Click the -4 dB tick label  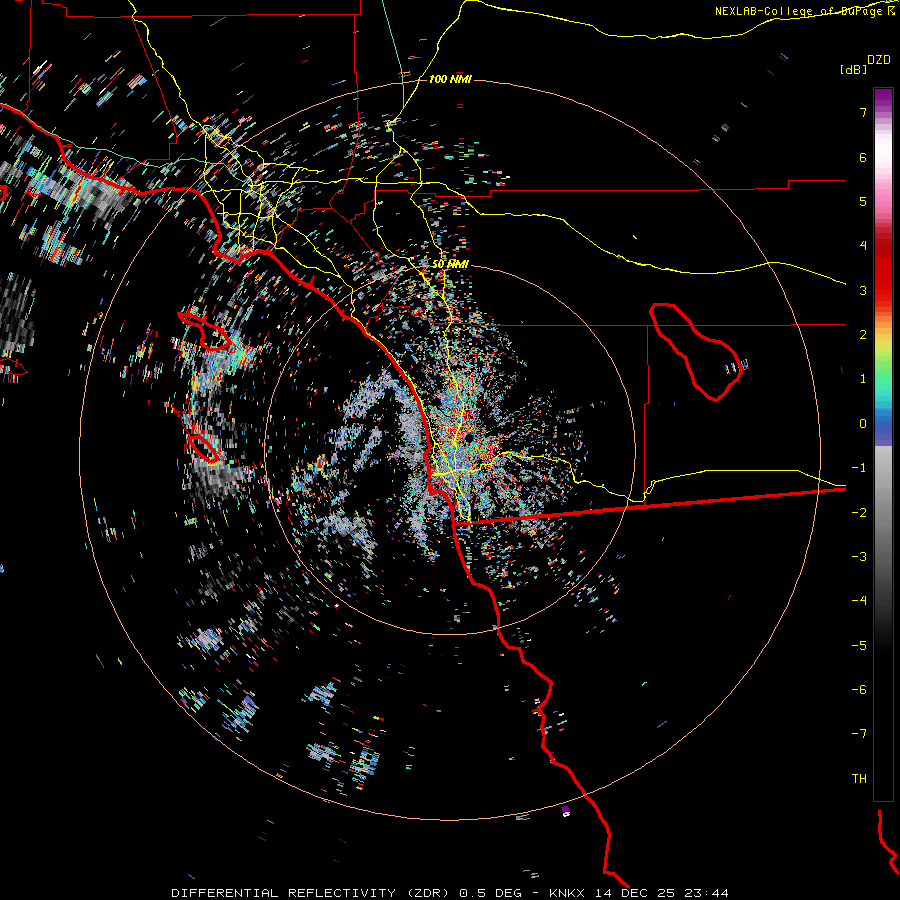tap(859, 601)
